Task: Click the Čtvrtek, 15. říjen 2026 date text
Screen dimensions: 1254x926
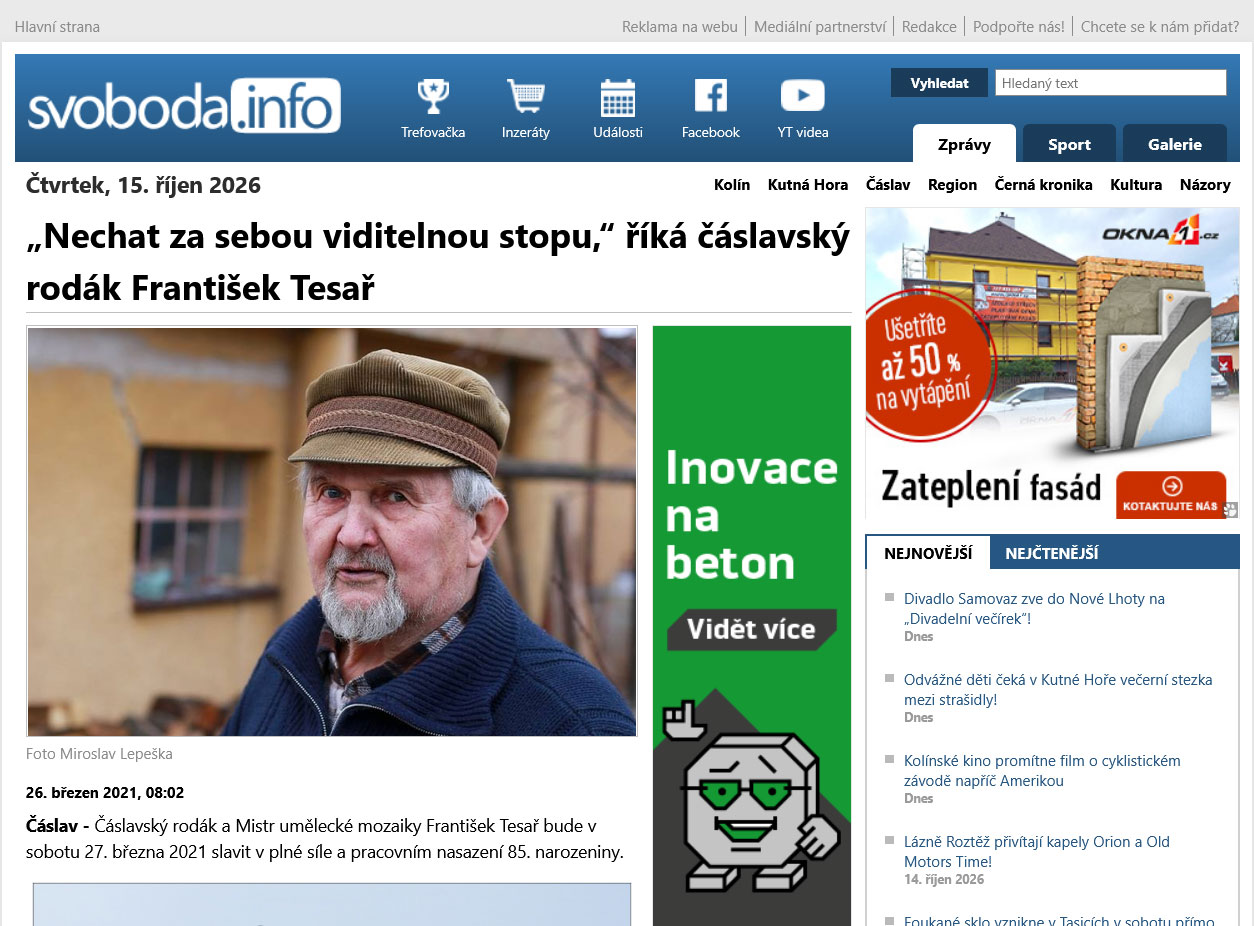Action: (143, 185)
